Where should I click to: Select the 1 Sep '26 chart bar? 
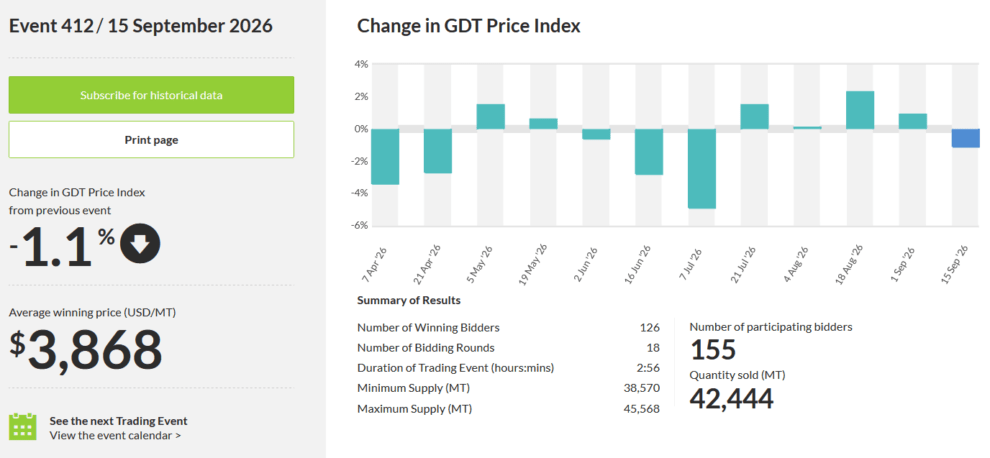[913, 121]
